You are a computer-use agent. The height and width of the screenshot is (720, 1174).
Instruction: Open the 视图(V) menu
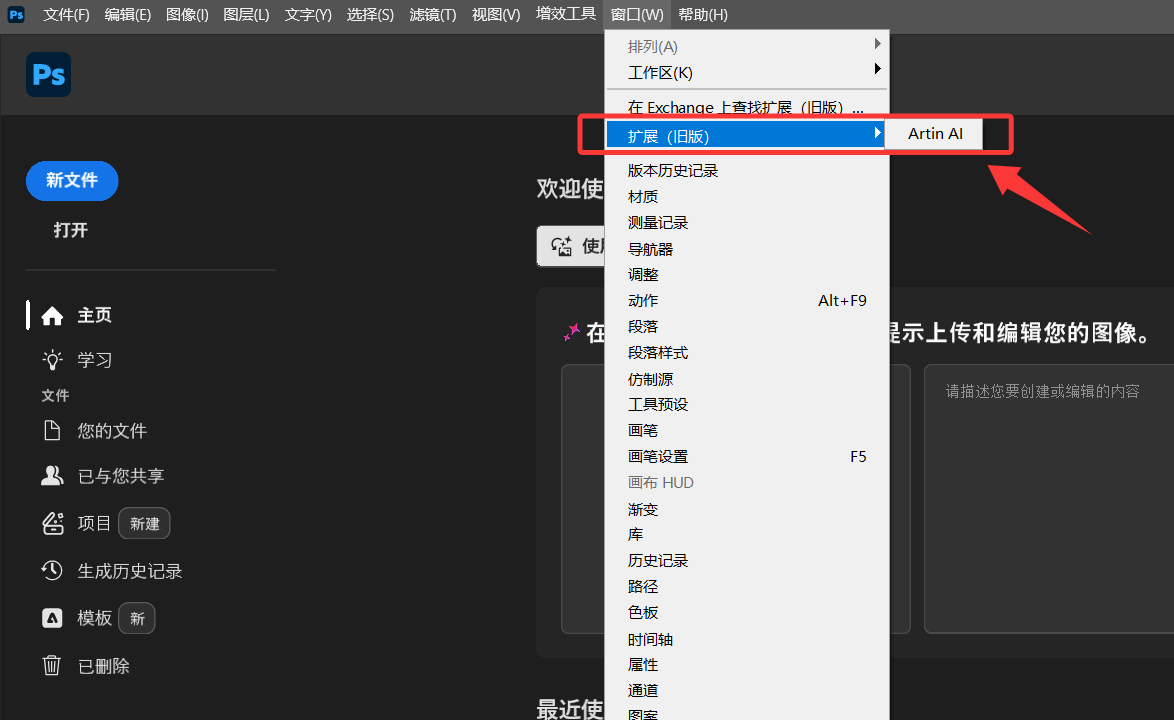coord(496,14)
